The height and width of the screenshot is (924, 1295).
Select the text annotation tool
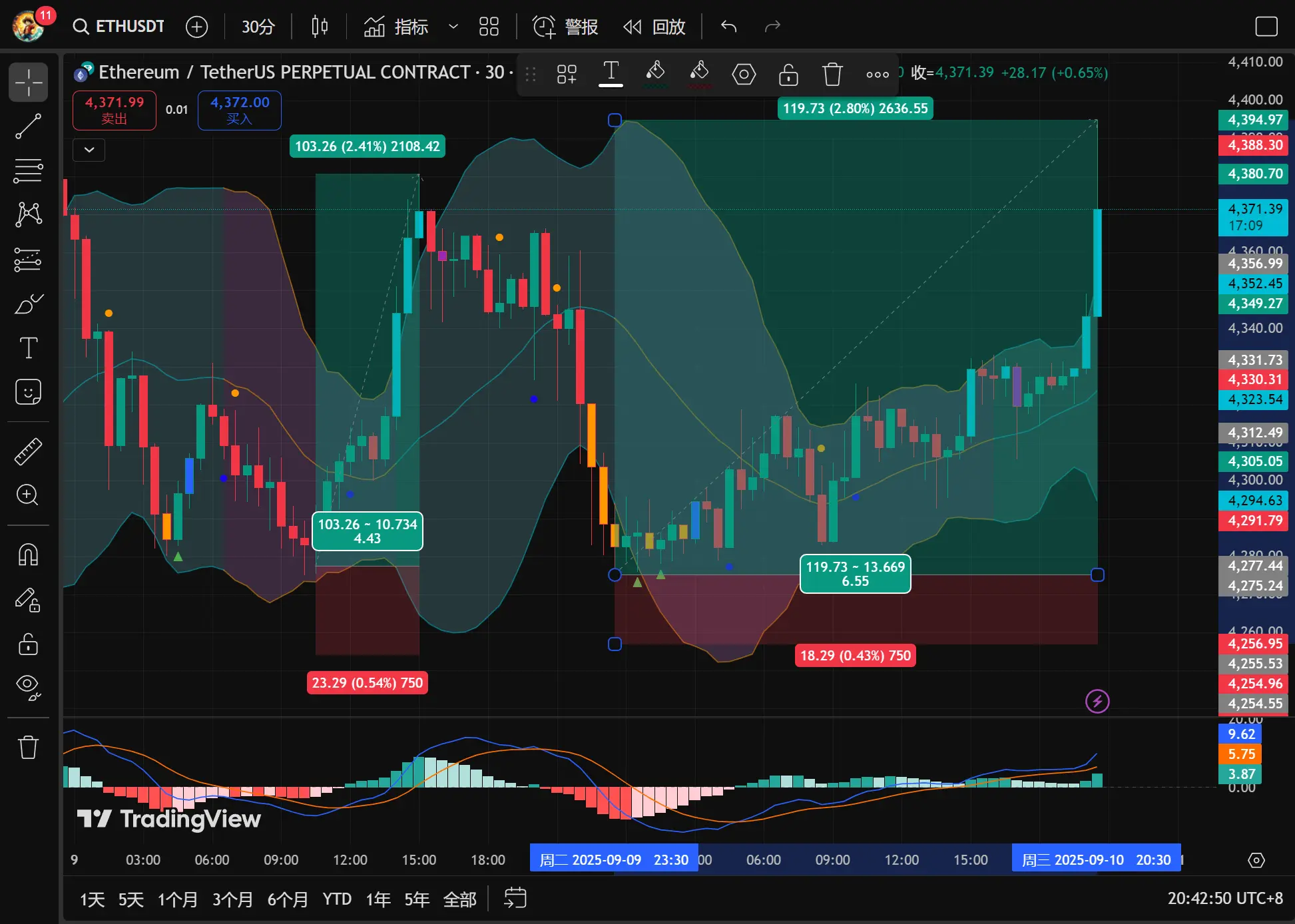click(28, 347)
